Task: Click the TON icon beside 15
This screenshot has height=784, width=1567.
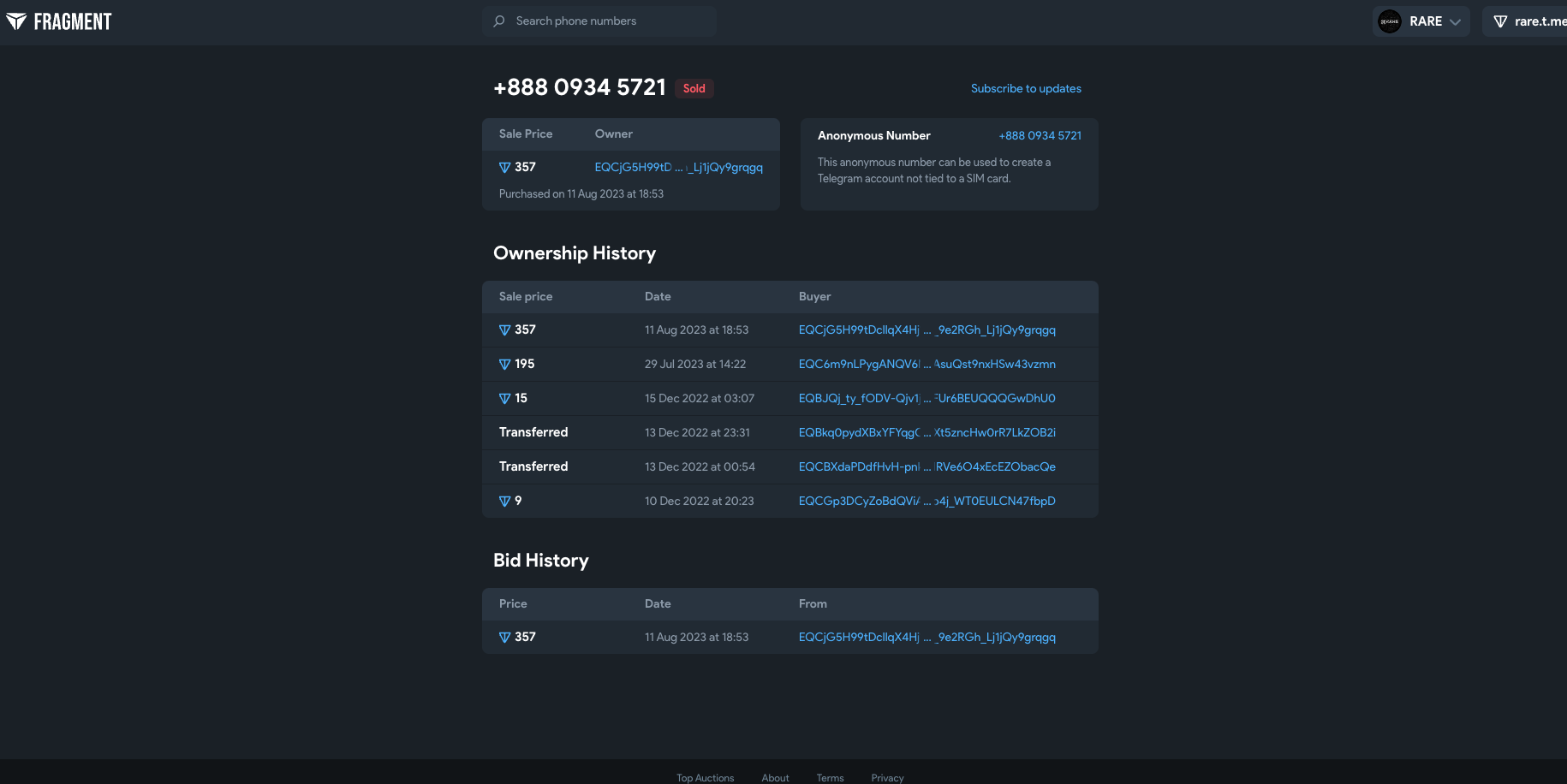Action: point(504,399)
